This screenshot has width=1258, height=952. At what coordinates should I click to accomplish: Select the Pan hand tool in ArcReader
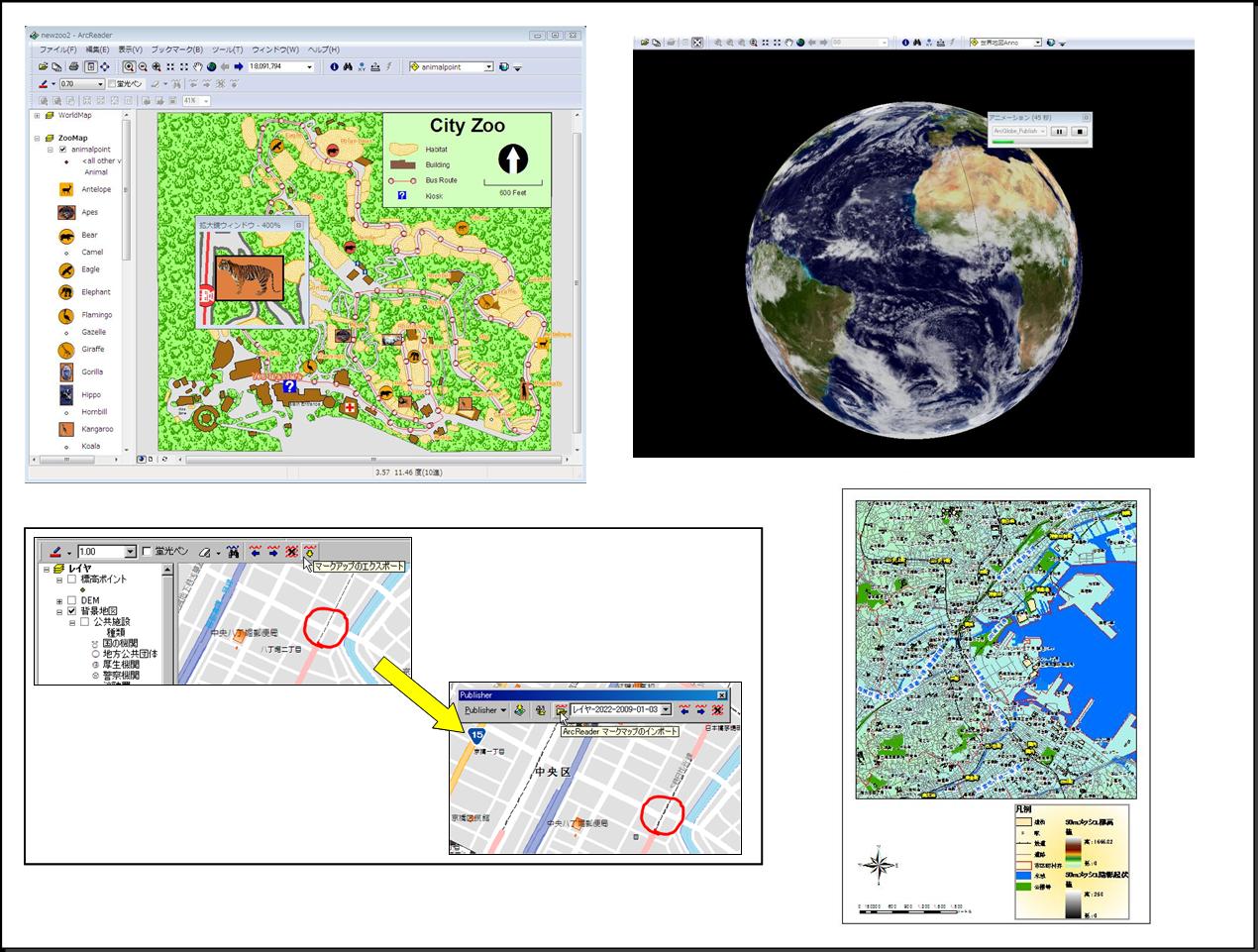pos(198,66)
